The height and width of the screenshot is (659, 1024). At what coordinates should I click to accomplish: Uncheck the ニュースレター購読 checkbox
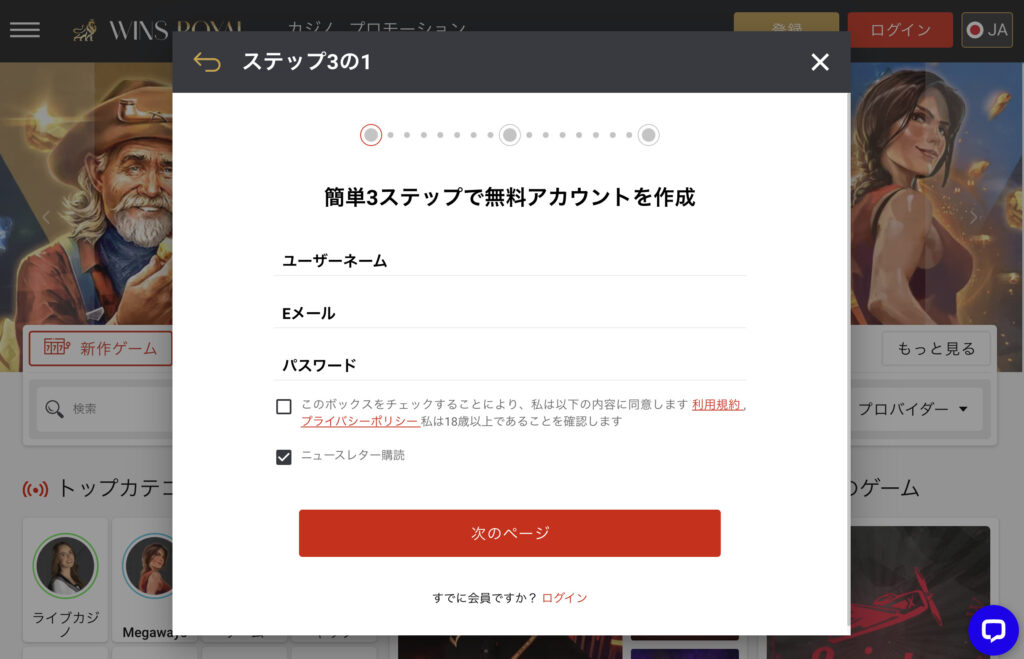tap(283, 457)
